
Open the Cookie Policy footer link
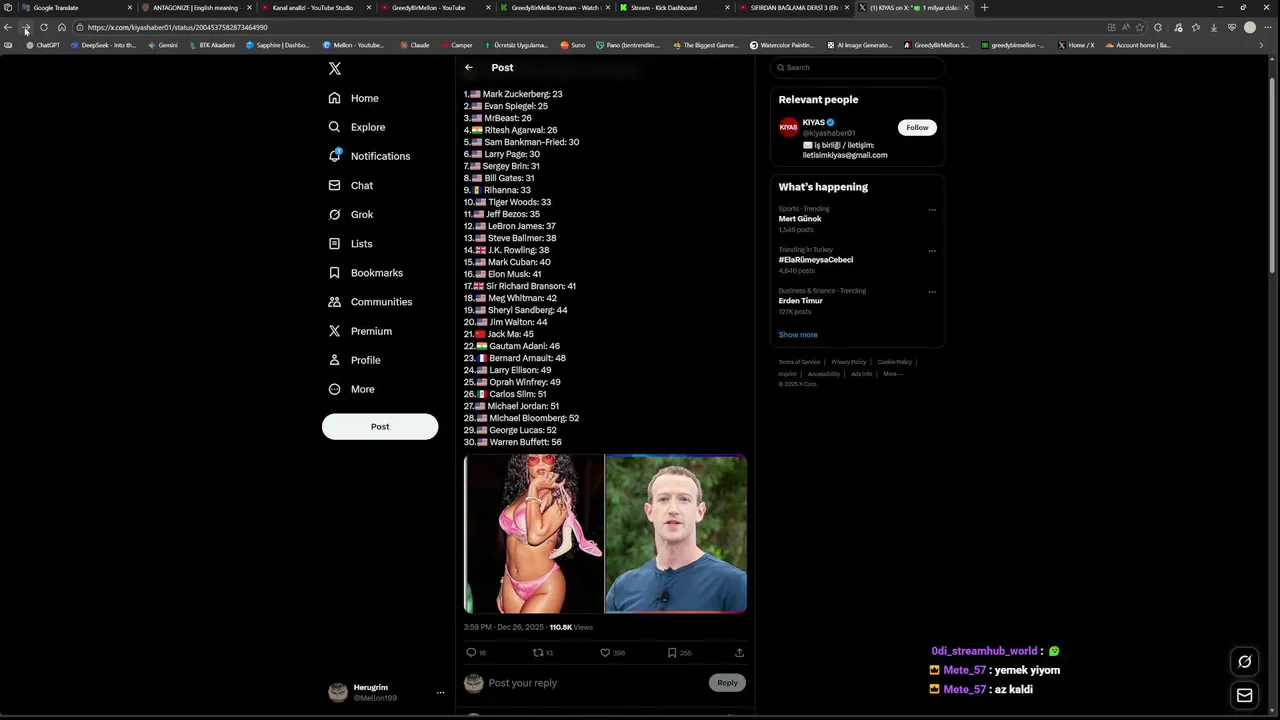894,362
